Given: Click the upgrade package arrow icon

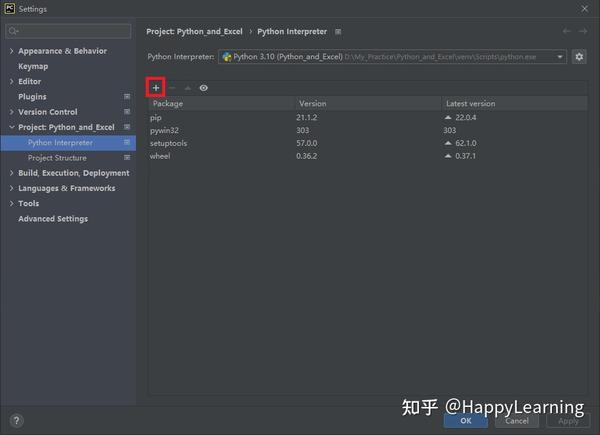Looking at the screenshot, I should (x=188, y=88).
